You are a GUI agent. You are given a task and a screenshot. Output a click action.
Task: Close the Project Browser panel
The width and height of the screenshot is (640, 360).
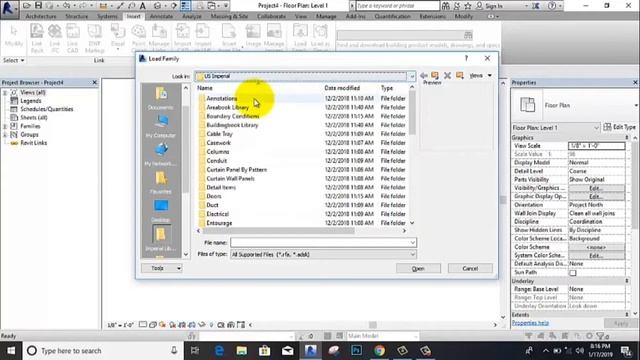[x=95, y=82]
